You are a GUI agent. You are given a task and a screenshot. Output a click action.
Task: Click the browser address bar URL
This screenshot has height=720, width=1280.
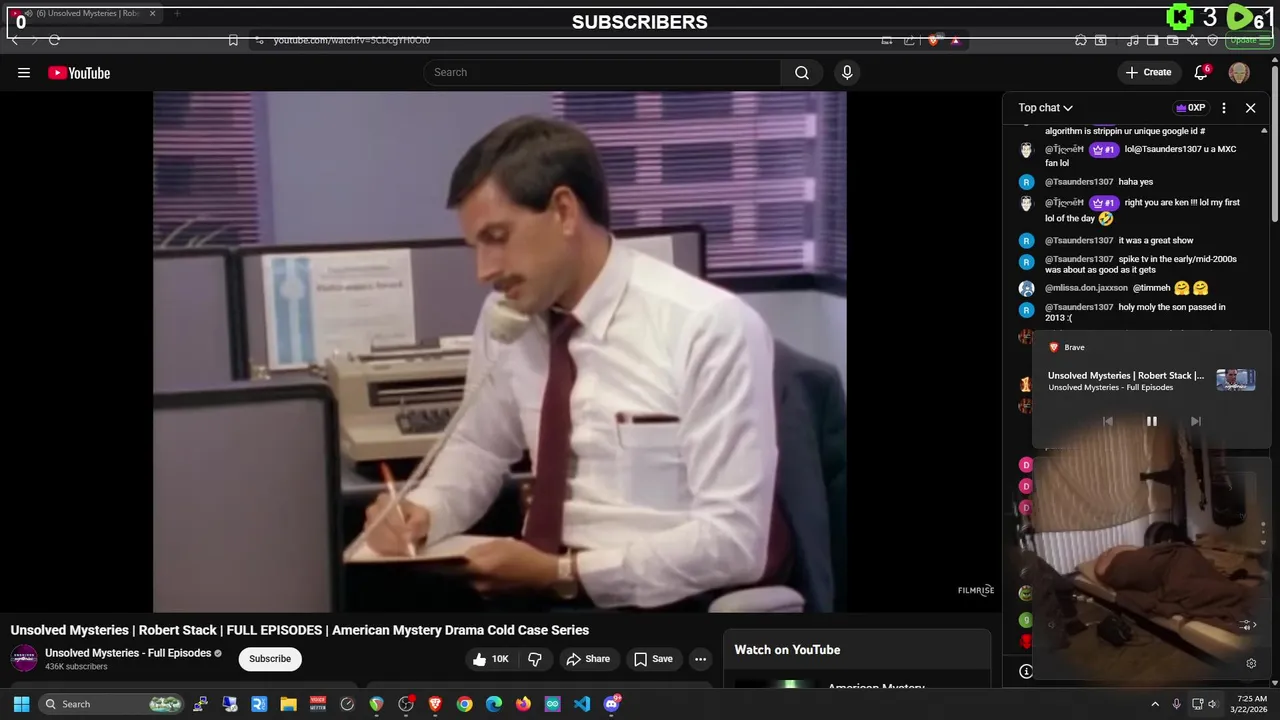[352, 40]
